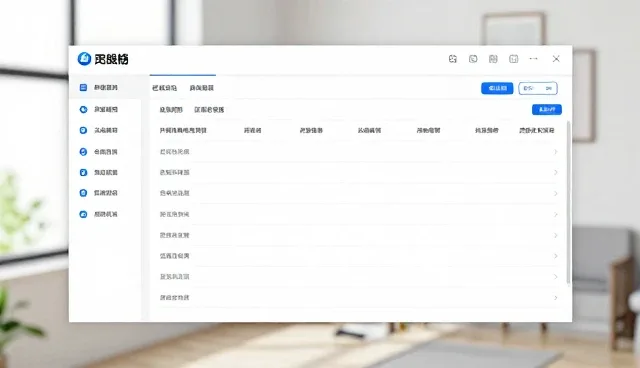Open the sixth sidebar item's round icon
Image resolution: width=640 pixels, height=368 pixels.
tap(83, 193)
